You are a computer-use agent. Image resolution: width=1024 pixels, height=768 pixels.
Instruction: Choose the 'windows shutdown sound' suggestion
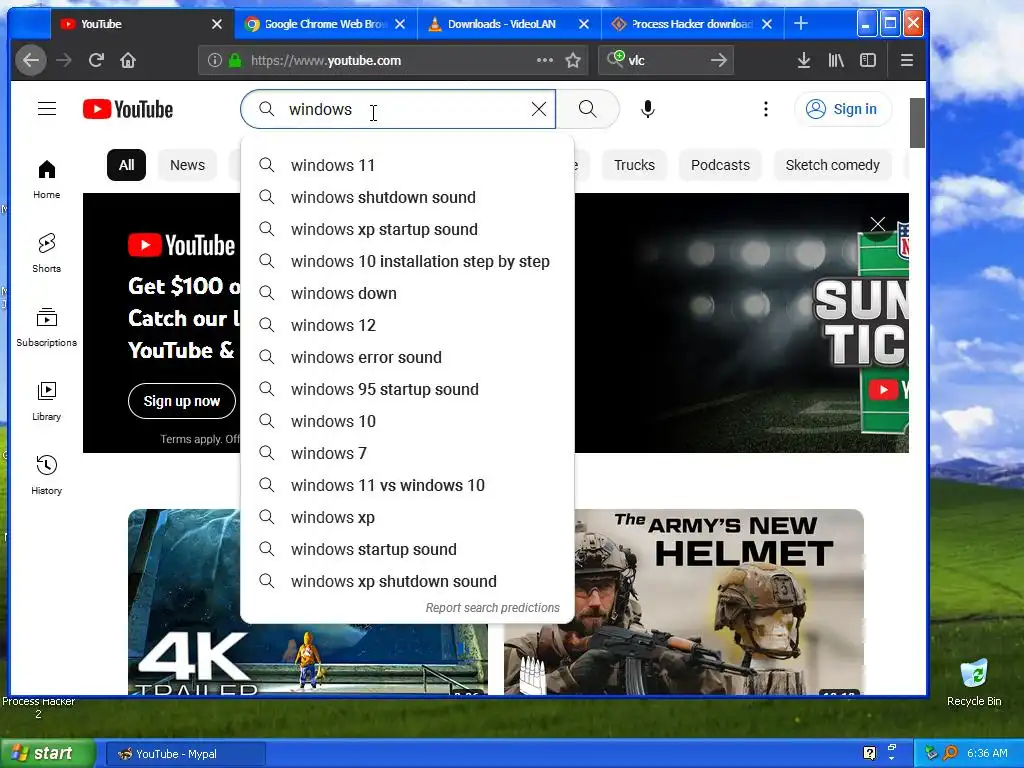click(x=408, y=197)
